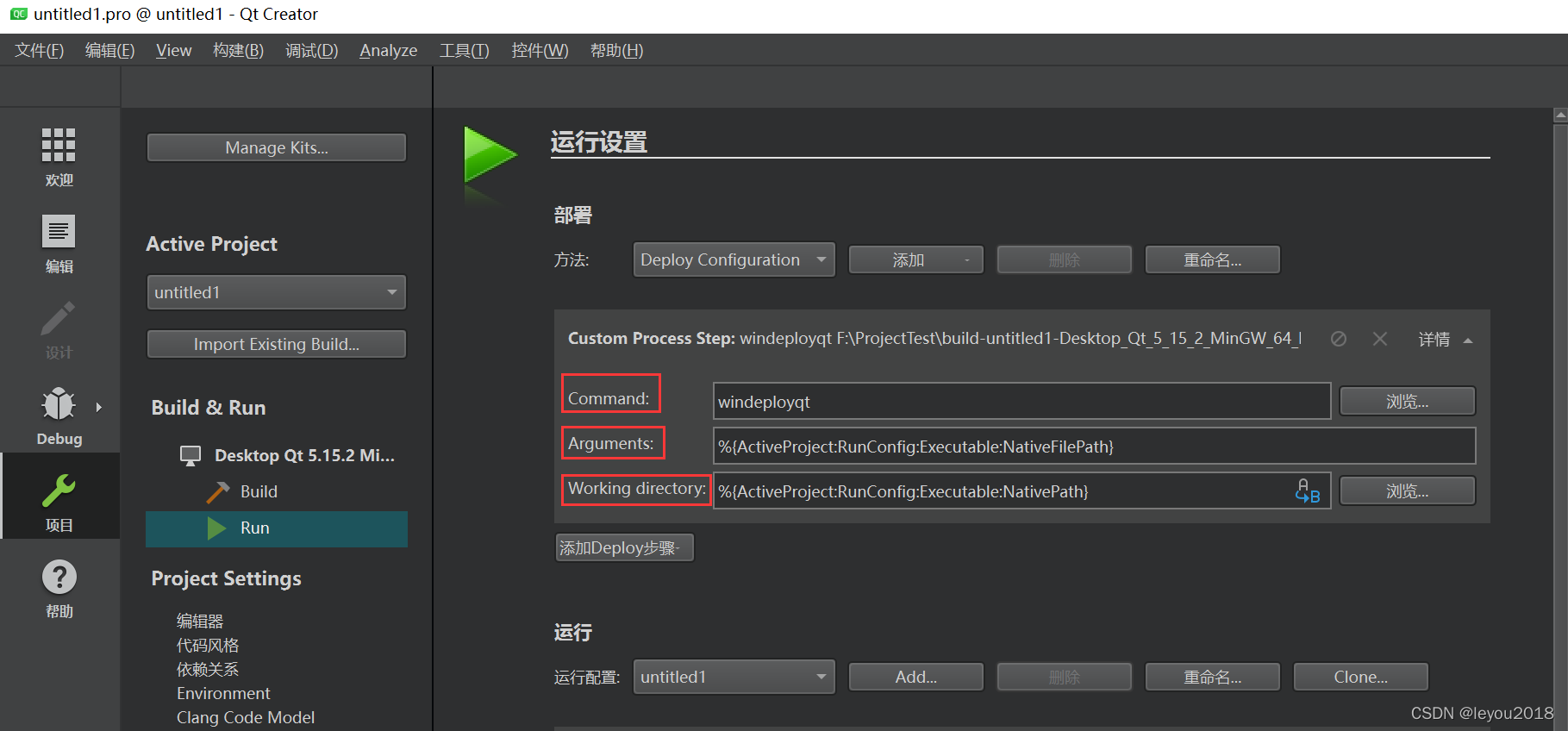Click the disabled 删除 button in deploy section
Viewport: 1568px width, 731px height.
pyautogui.click(x=1065, y=259)
